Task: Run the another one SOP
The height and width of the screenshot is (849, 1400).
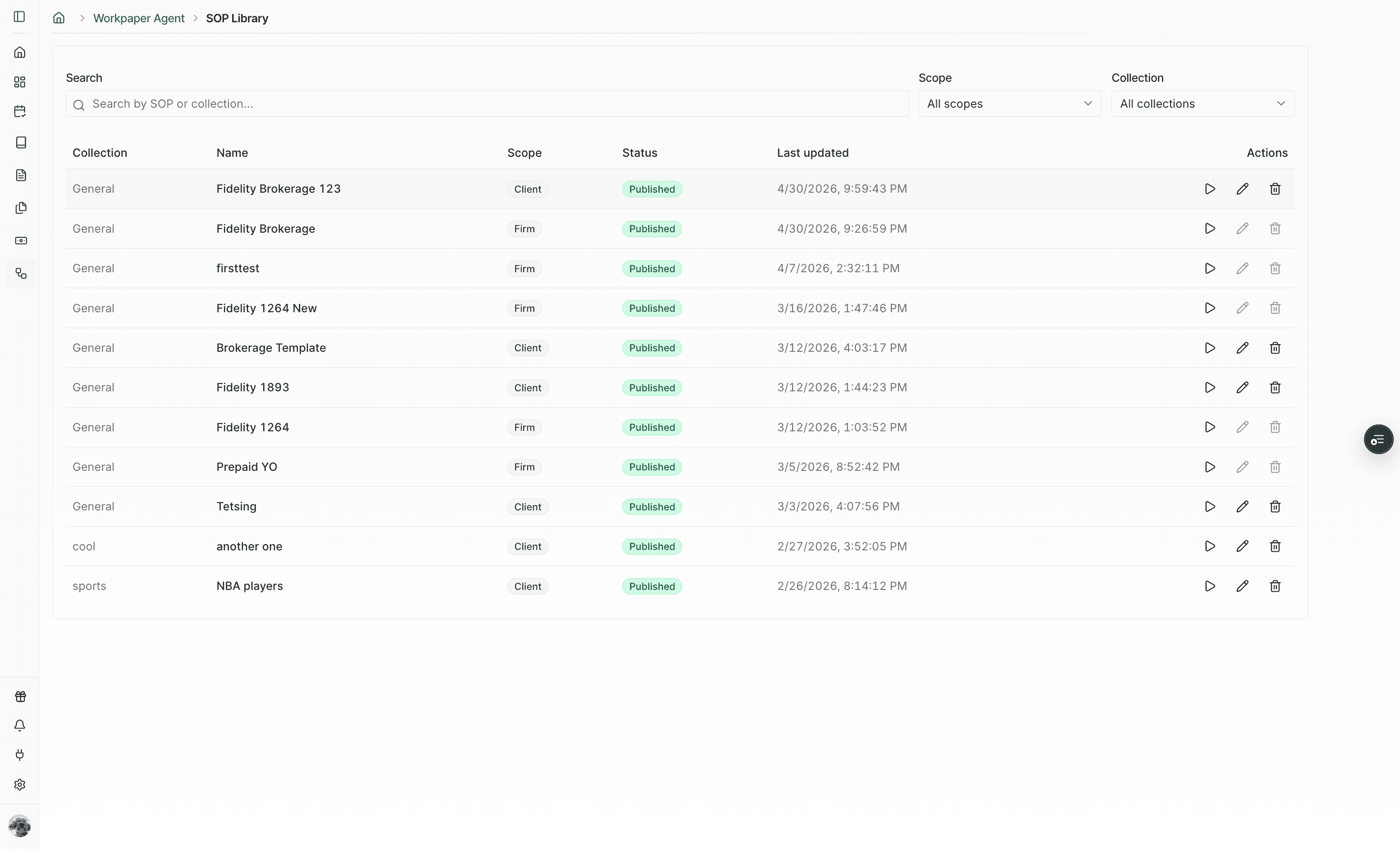Action: tap(1210, 546)
